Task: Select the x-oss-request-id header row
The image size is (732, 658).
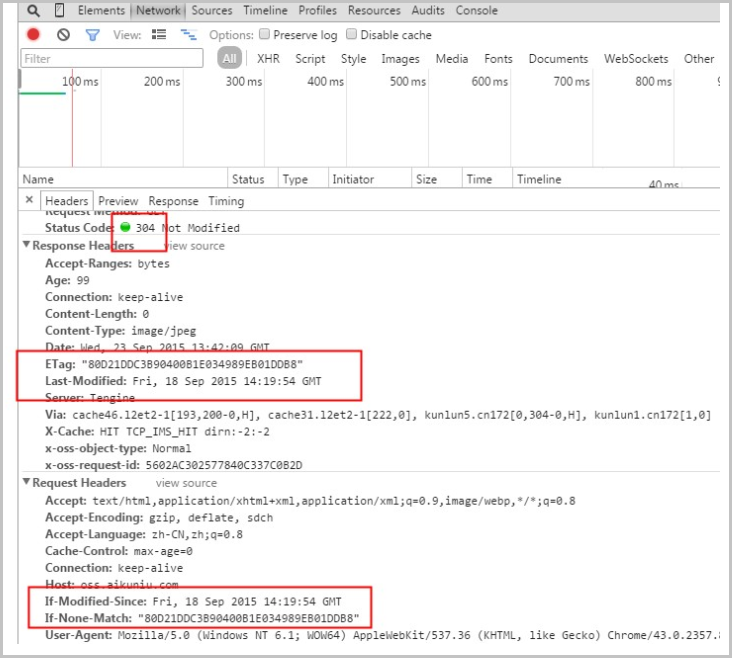Action: pos(174,465)
